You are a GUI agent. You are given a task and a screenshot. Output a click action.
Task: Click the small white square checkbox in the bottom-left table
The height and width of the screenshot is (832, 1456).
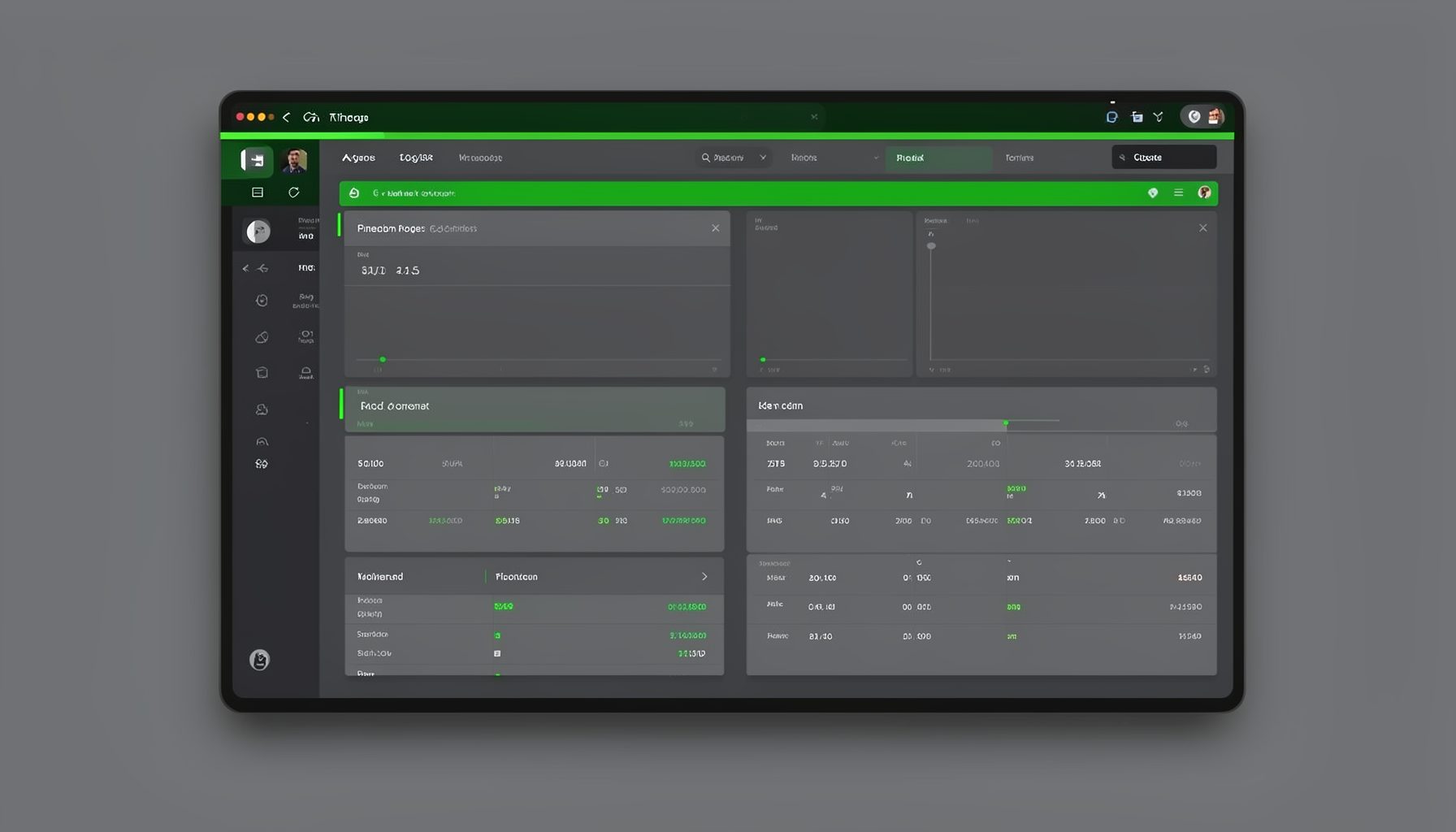tap(497, 653)
